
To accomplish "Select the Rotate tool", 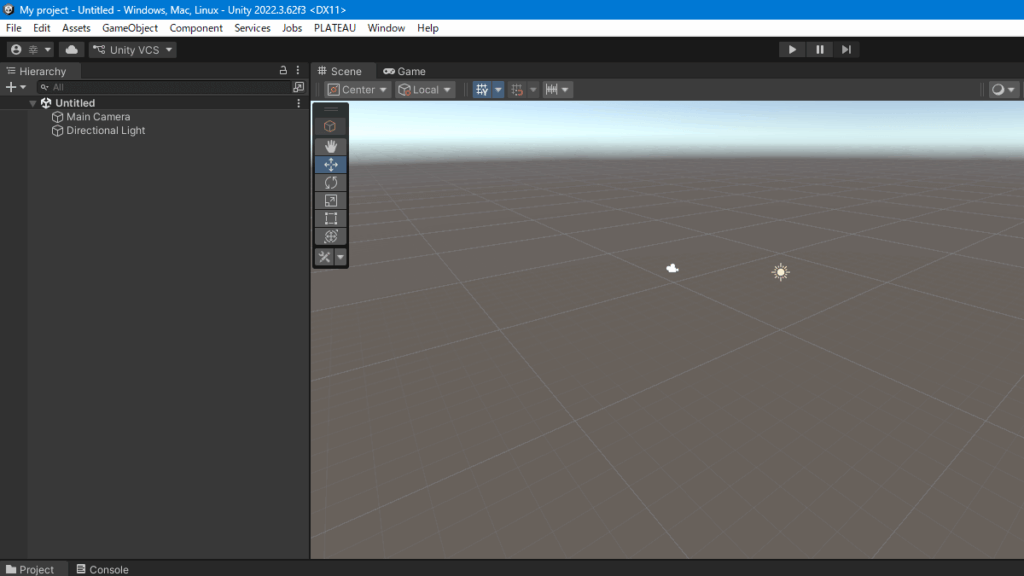I will point(331,183).
